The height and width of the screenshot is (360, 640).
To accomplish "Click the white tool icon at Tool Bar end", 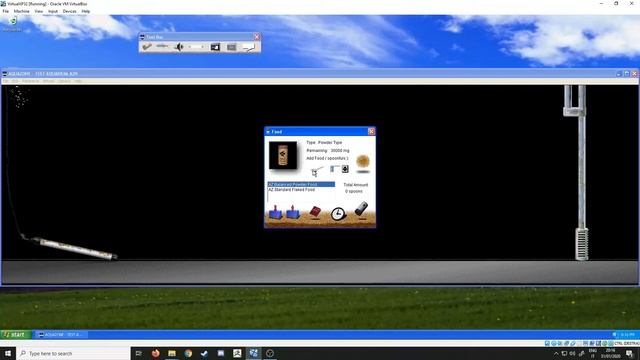I will [x=249, y=48].
